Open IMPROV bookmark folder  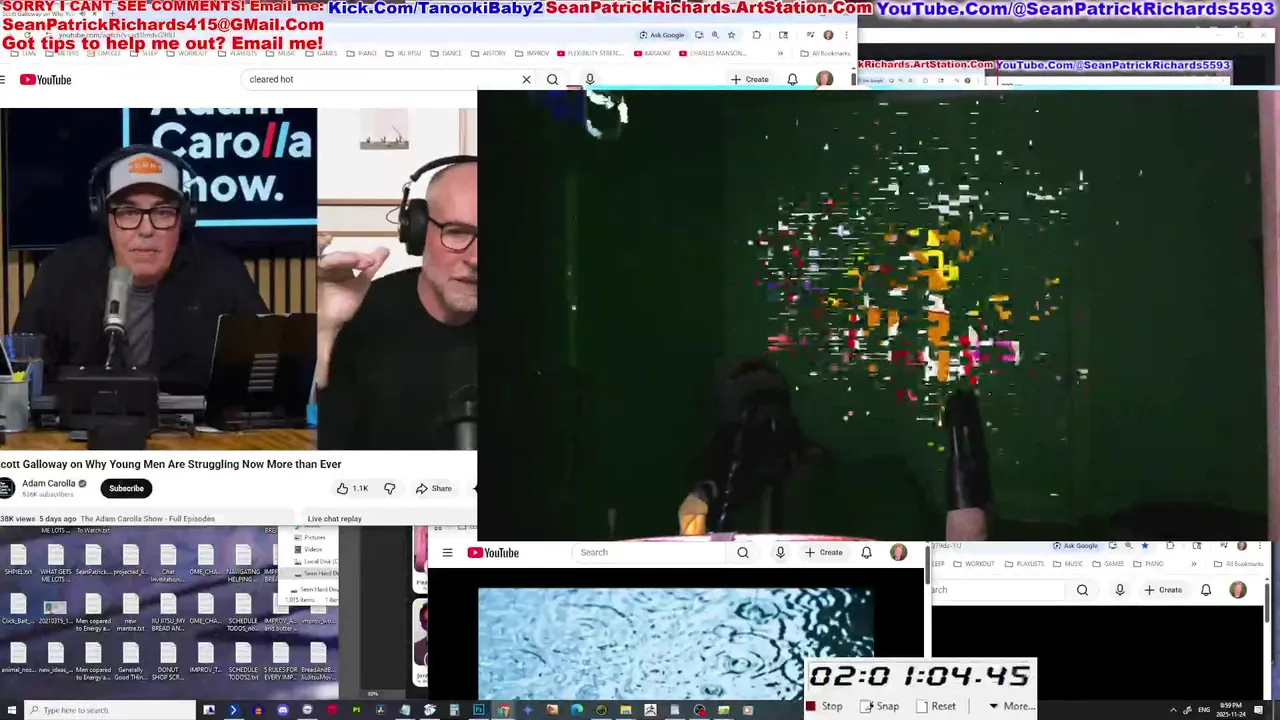point(532,53)
